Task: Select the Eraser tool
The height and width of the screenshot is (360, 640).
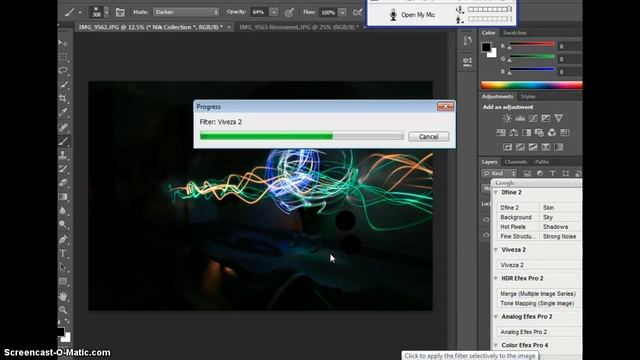Action: (63, 183)
